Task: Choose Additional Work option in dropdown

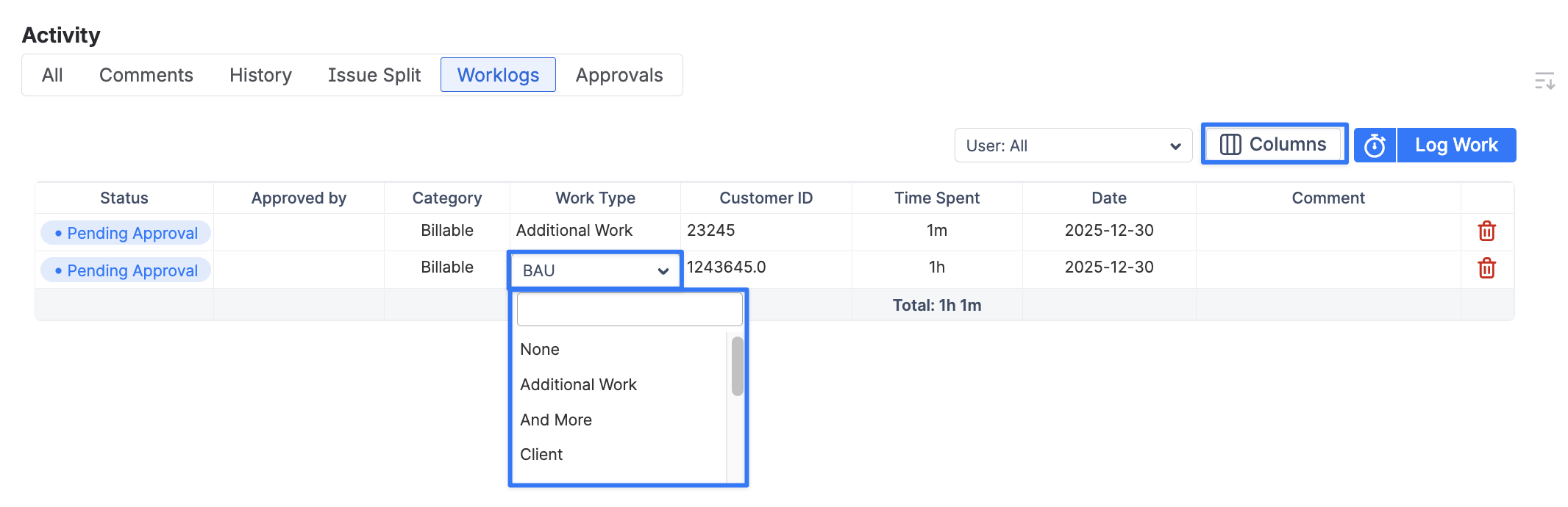Action: (578, 385)
